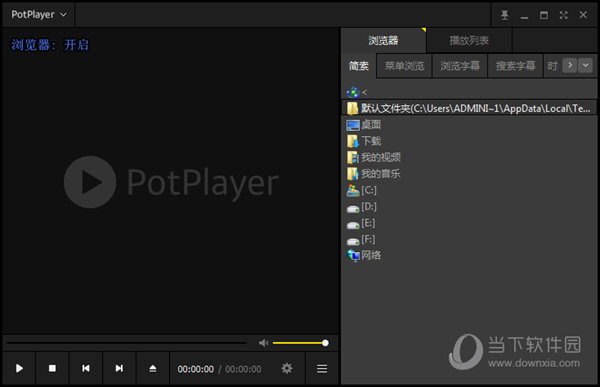Open the settings gear in control bar
Image resolution: width=600 pixels, height=387 pixels.
[x=287, y=369]
